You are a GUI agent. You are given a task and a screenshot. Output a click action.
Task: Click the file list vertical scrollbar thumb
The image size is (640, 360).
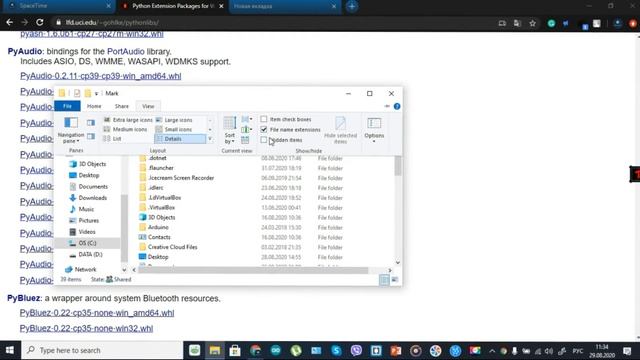coord(398,167)
